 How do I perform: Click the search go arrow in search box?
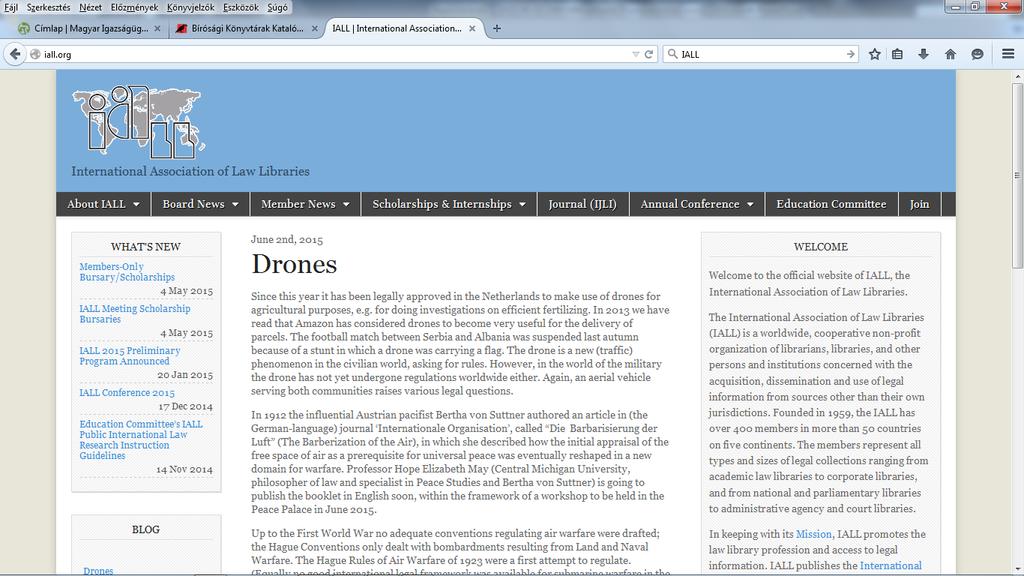pyautogui.click(x=850, y=54)
